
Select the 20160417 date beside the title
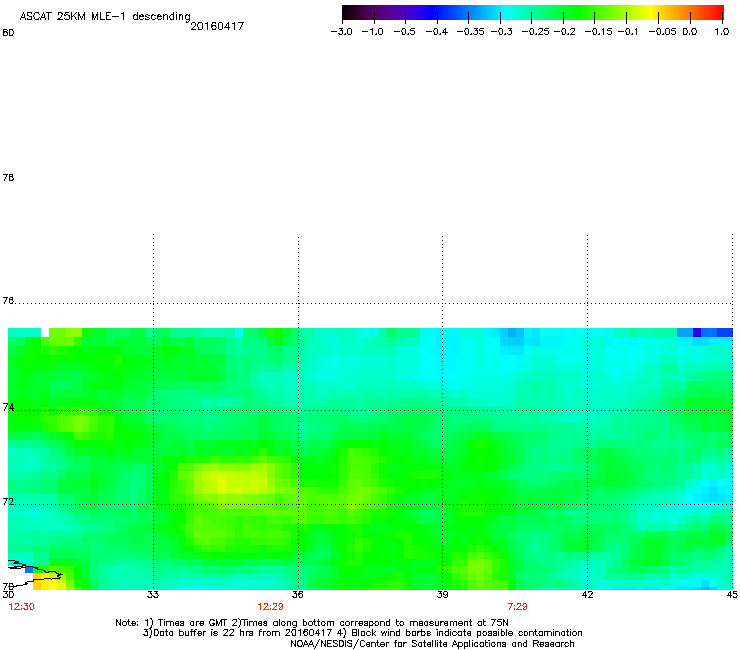tap(217, 26)
